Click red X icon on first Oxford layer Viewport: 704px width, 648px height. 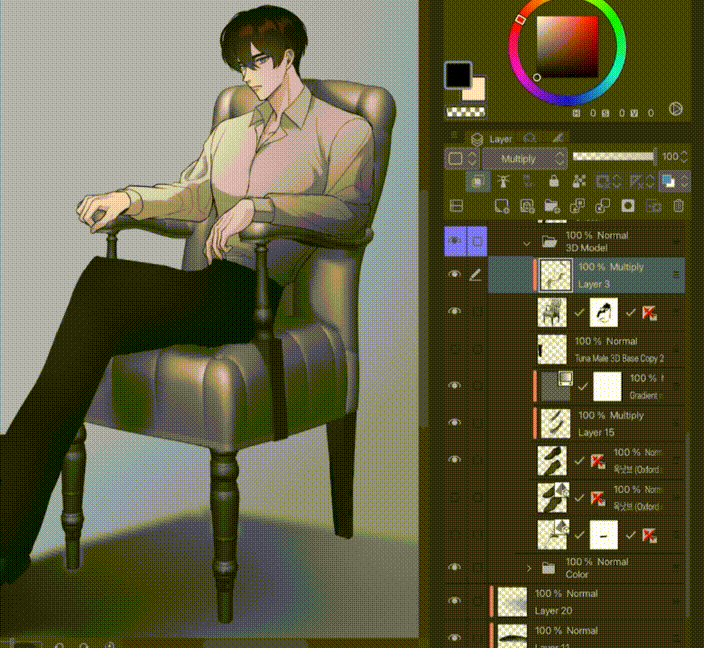click(x=597, y=461)
